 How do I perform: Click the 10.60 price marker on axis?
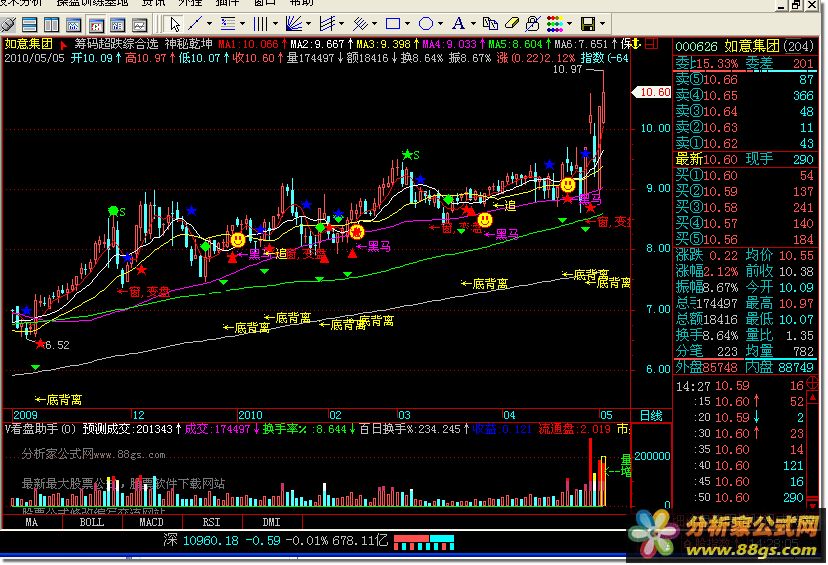655,92
